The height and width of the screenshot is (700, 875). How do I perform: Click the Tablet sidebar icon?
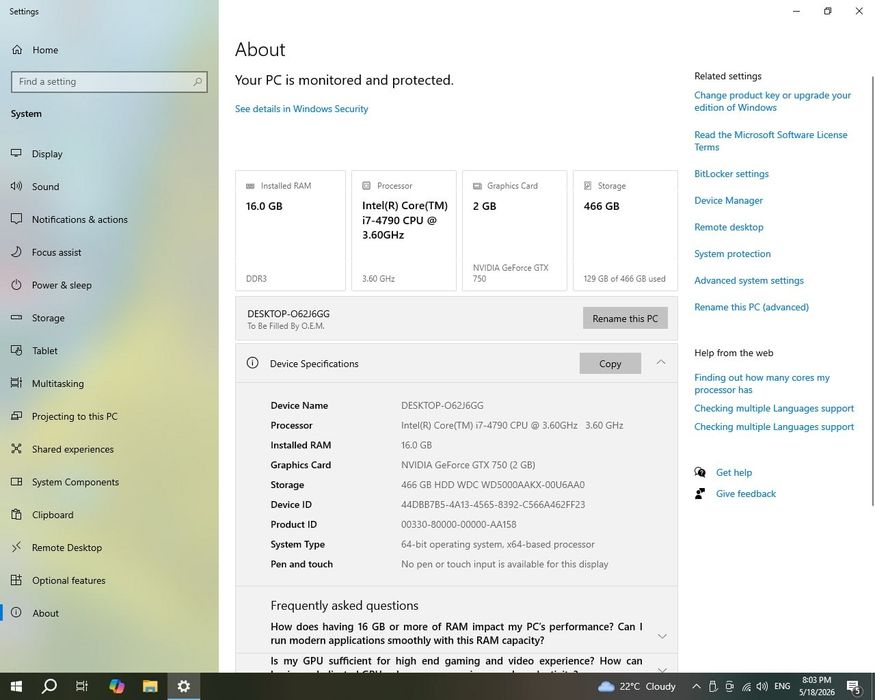[x=16, y=351]
